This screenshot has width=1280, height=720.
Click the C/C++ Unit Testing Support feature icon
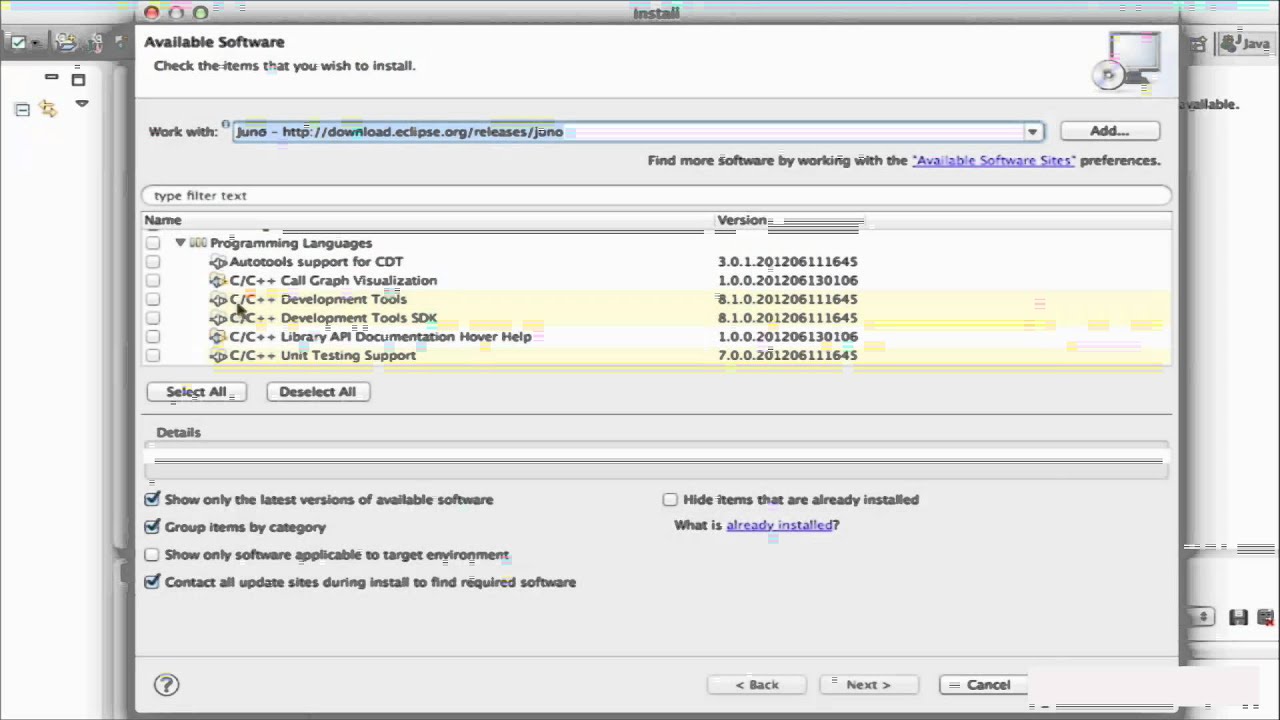pos(218,356)
